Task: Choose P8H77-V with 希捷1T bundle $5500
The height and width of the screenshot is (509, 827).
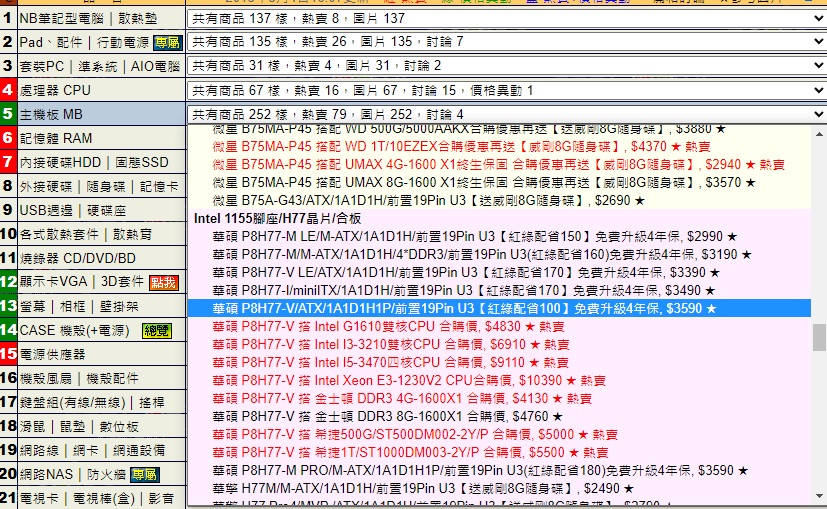Action: click(499, 453)
